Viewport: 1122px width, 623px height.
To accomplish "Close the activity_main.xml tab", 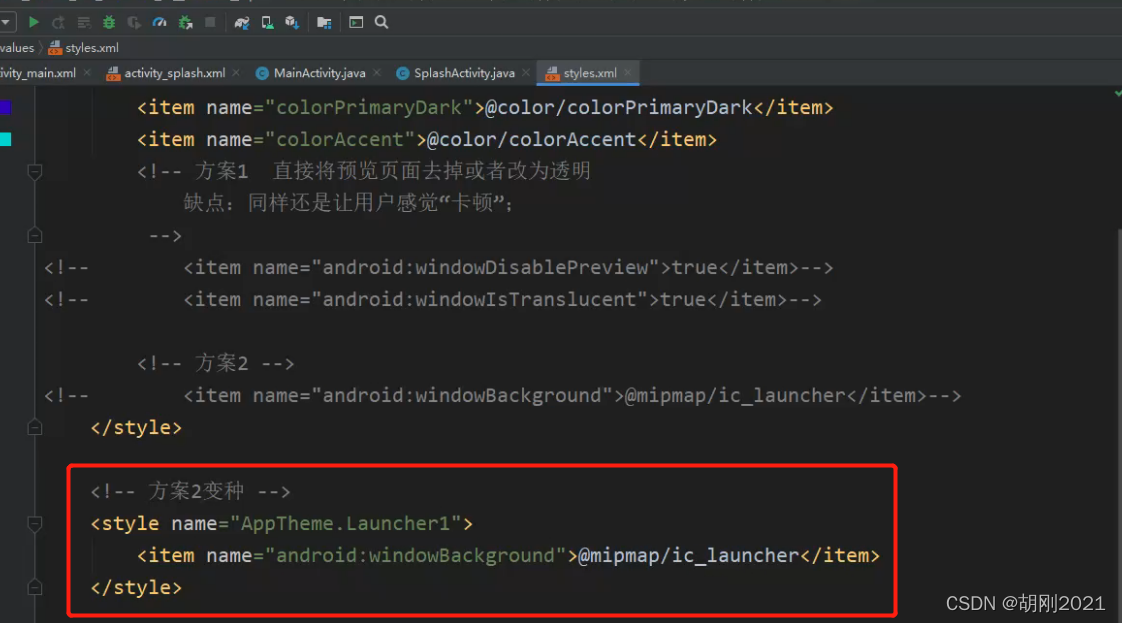I will coord(87,72).
